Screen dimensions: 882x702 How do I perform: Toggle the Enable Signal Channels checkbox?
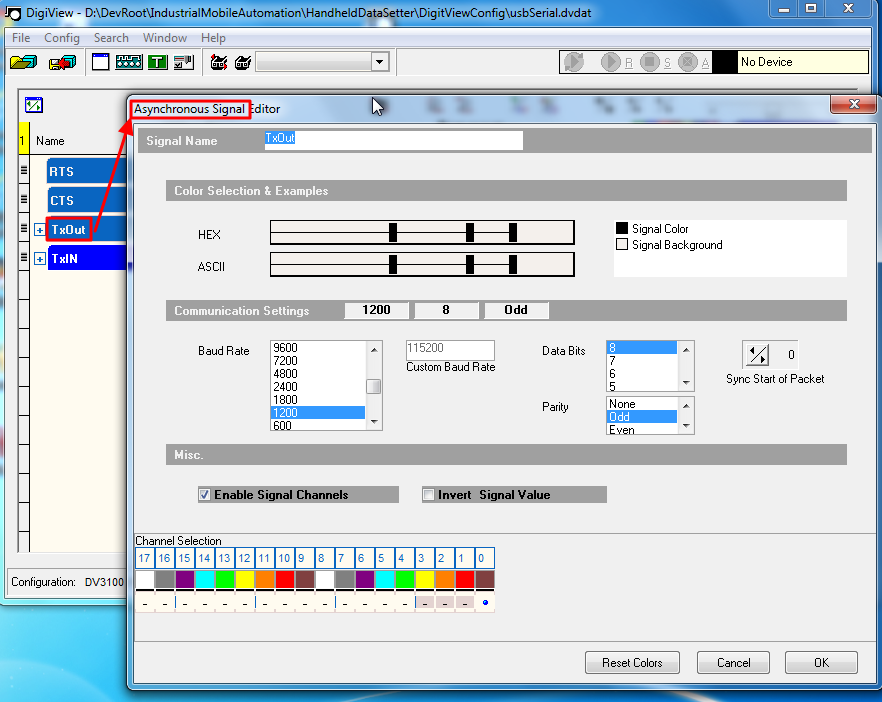(x=205, y=494)
